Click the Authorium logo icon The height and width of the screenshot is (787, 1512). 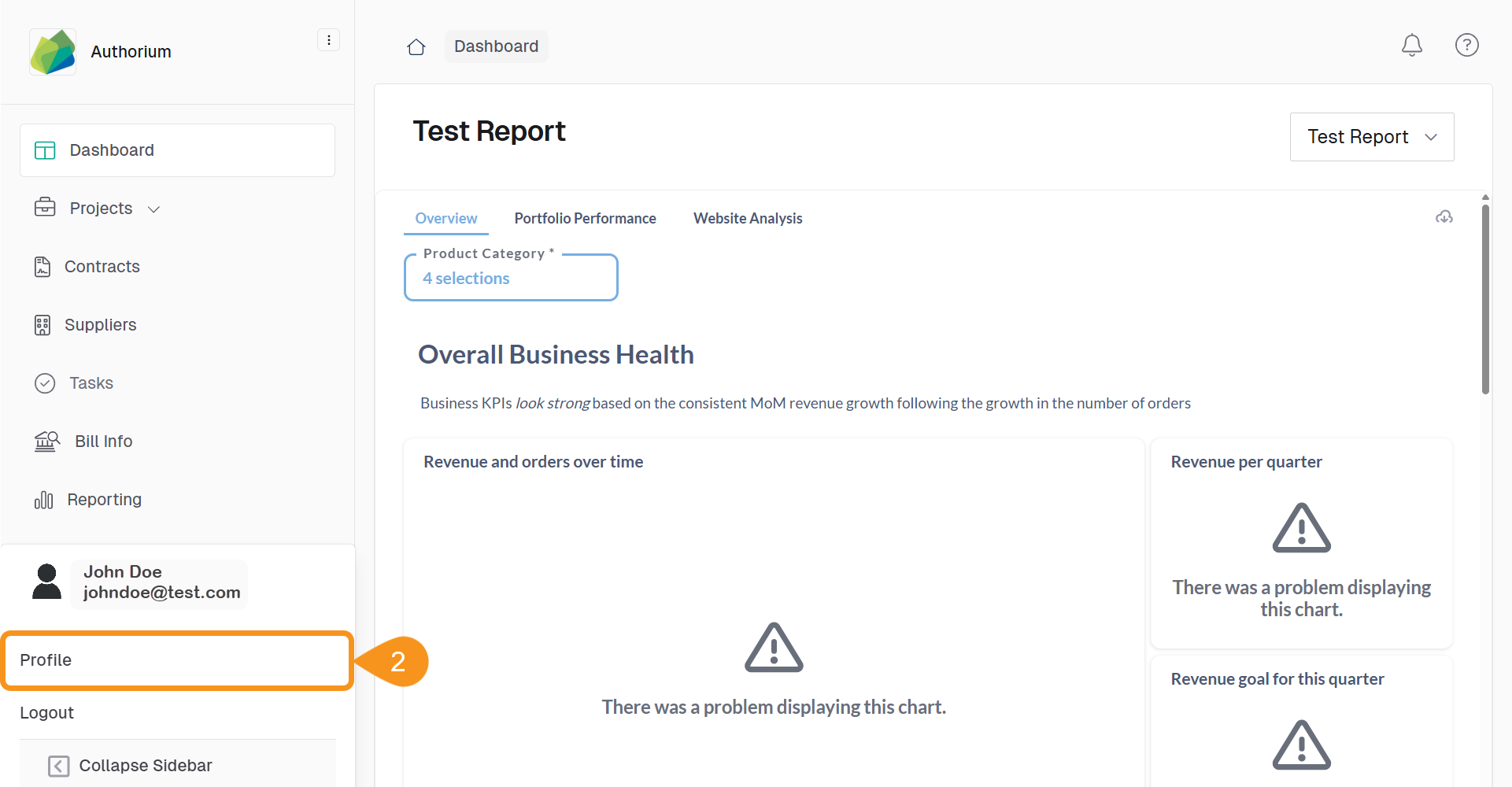click(x=53, y=52)
